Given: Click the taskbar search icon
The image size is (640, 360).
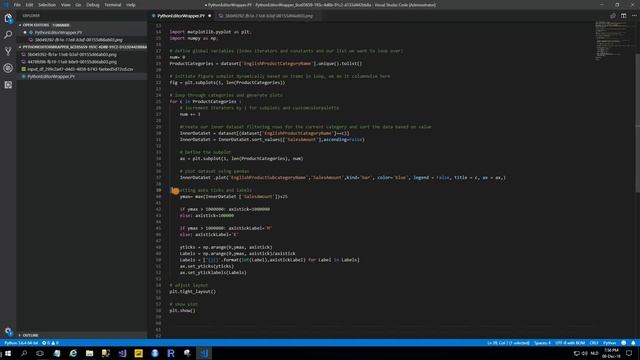Looking at the screenshot, I should 24,353.
